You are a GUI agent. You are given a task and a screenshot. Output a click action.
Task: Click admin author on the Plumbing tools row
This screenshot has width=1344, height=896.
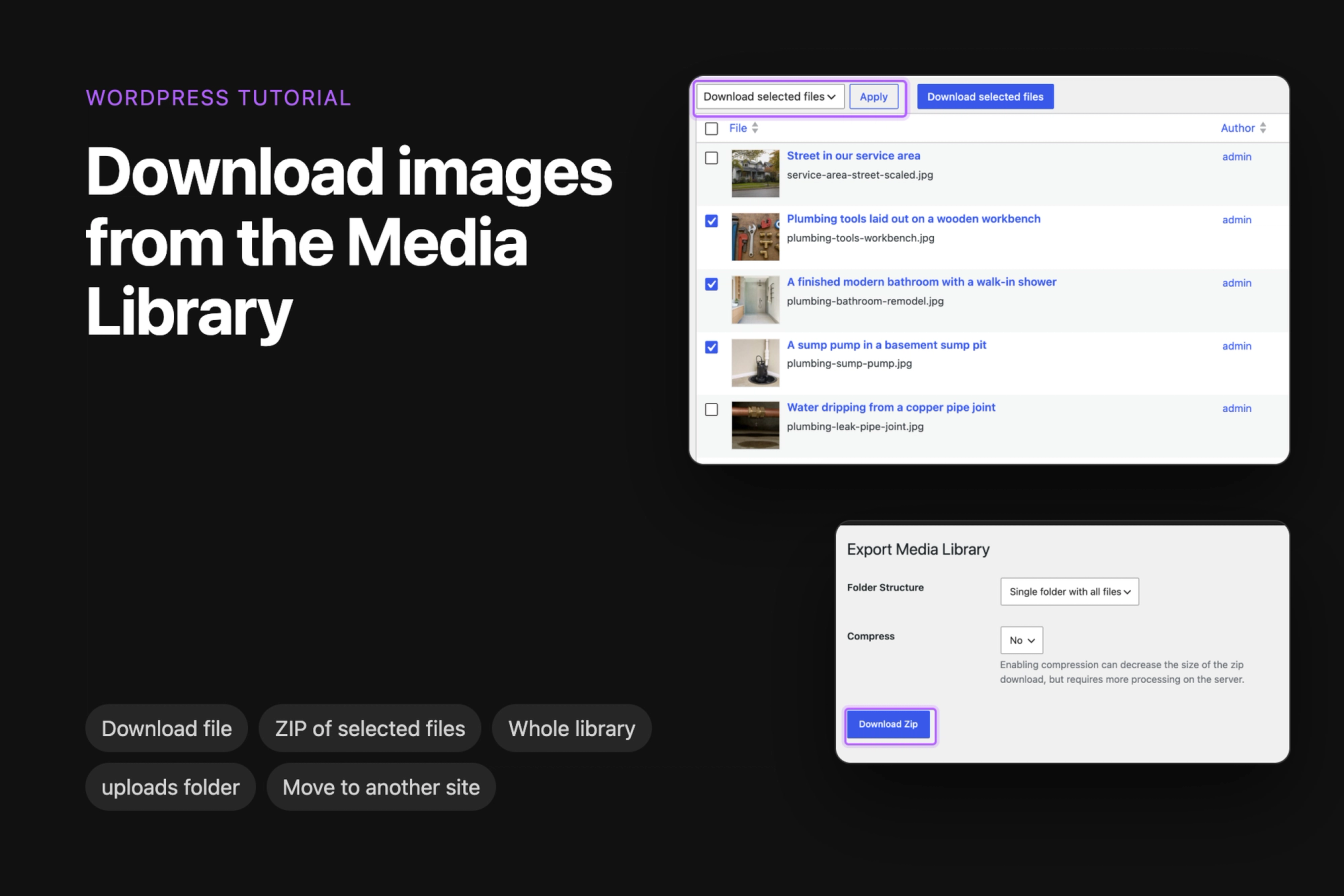(1237, 220)
